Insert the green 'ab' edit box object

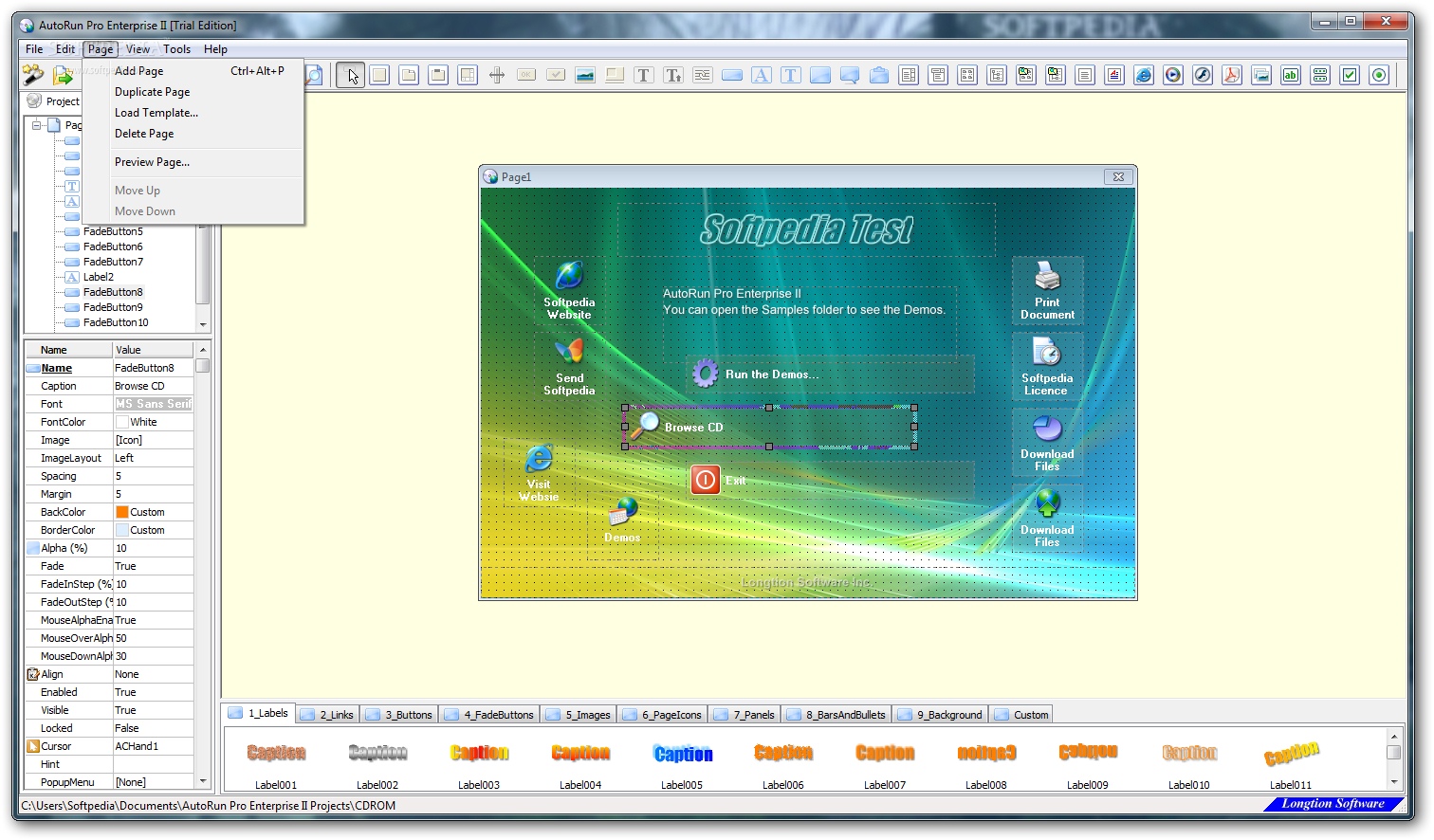click(1291, 75)
